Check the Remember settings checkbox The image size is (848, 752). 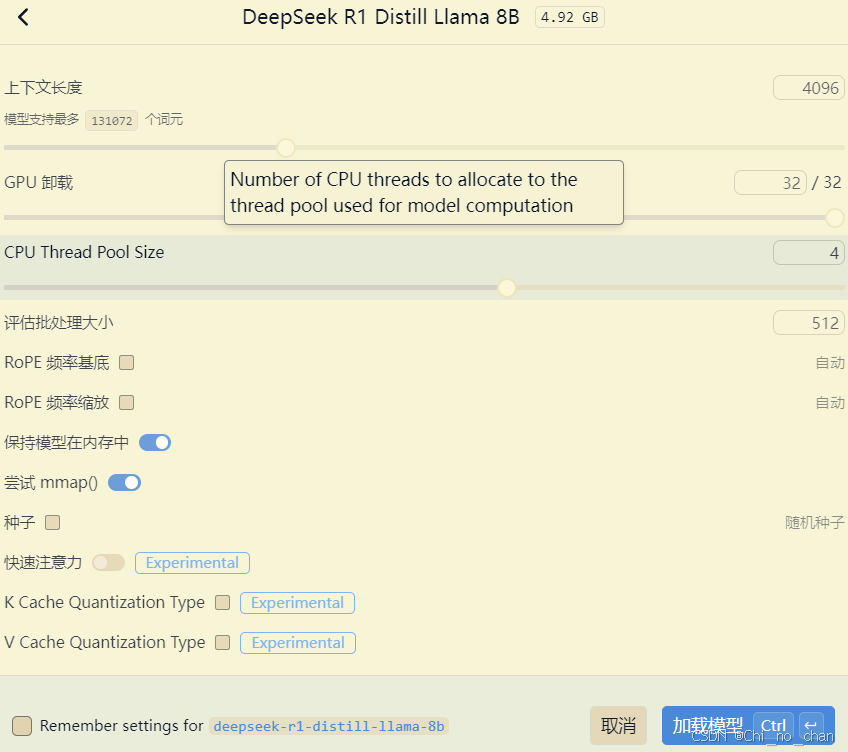pos(22,725)
